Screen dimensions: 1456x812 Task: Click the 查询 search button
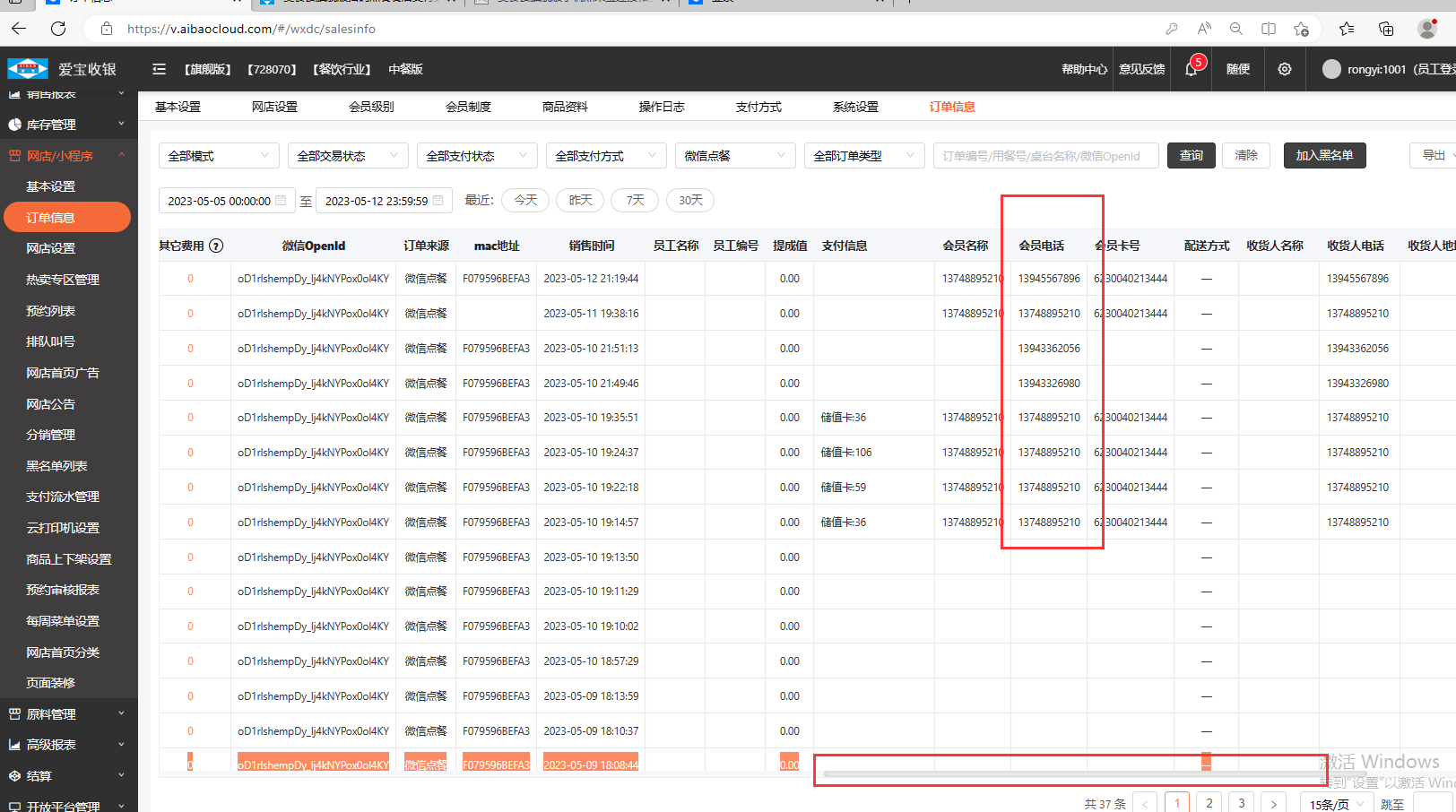[1191, 155]
